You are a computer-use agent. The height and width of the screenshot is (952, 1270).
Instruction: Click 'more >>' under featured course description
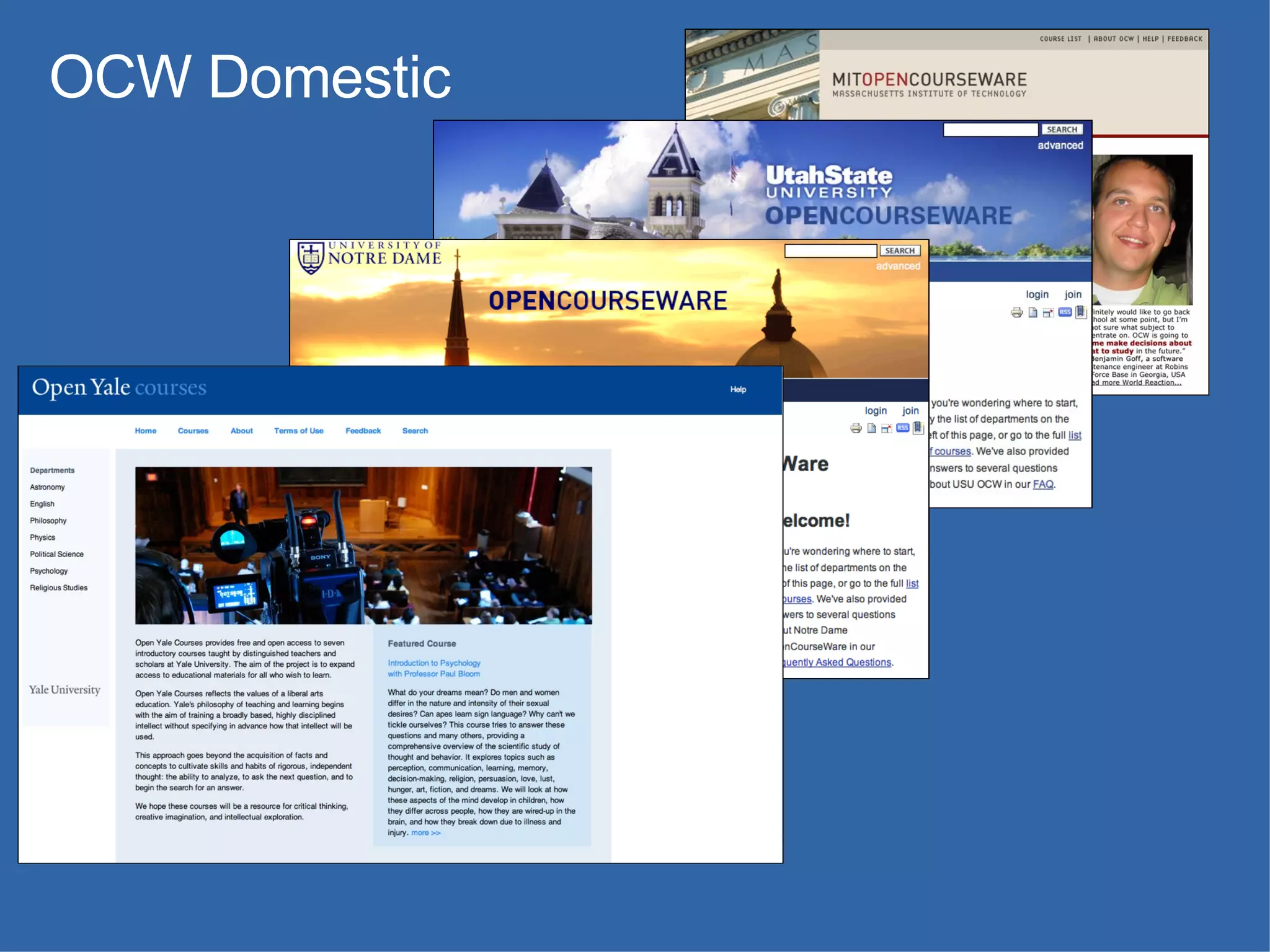tap(426, 832)
